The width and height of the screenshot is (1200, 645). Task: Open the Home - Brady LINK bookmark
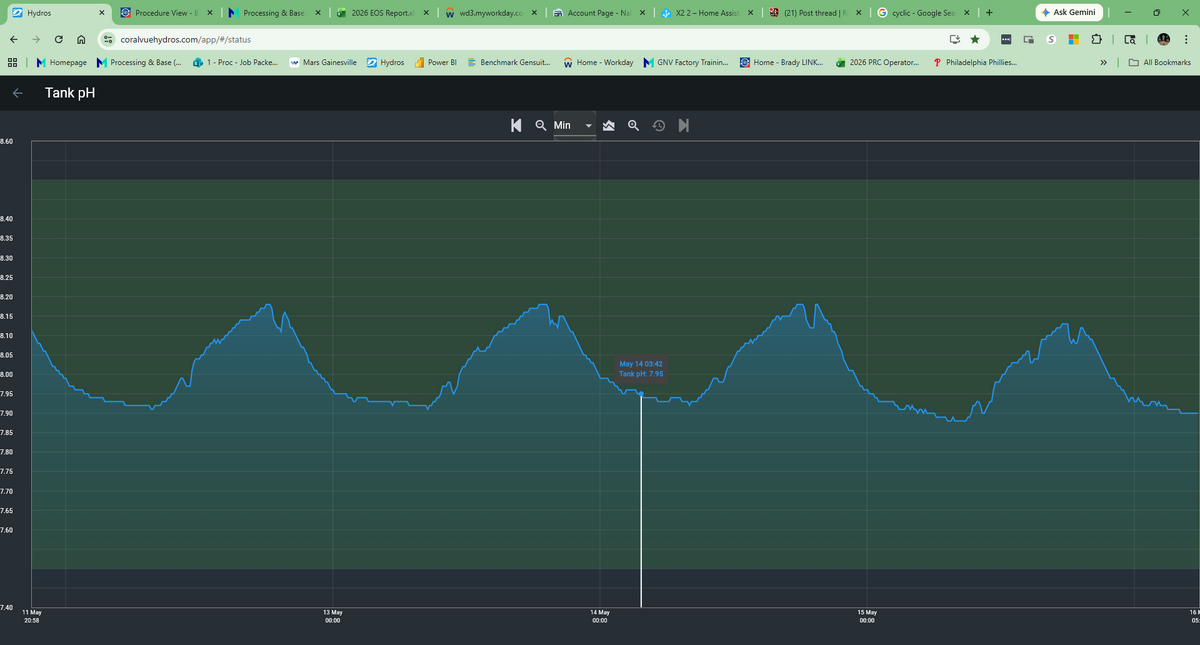[x=781, y=62]
